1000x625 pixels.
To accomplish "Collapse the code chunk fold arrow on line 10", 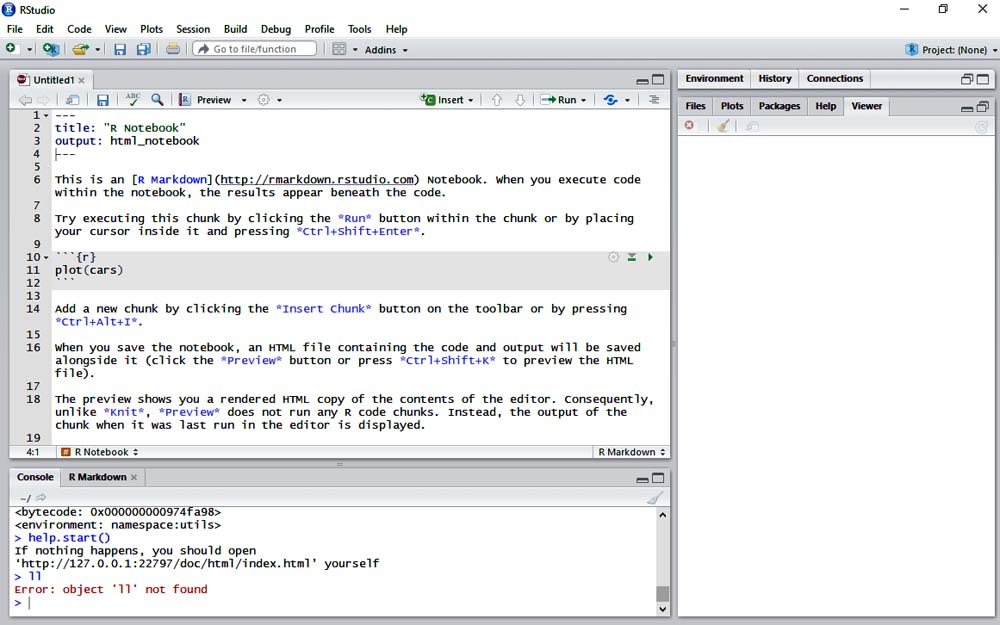I will point(46,258).
